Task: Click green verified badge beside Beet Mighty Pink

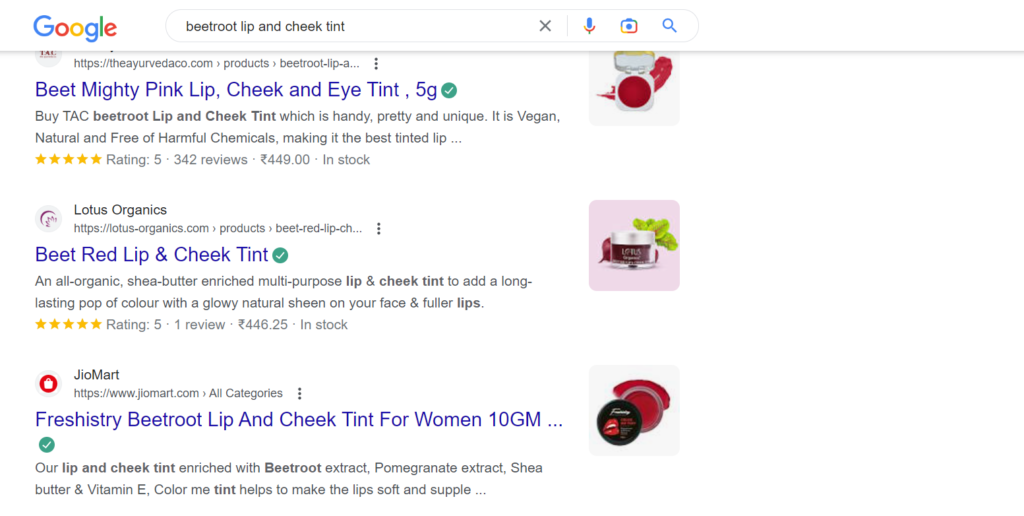Action: point(449,90)
